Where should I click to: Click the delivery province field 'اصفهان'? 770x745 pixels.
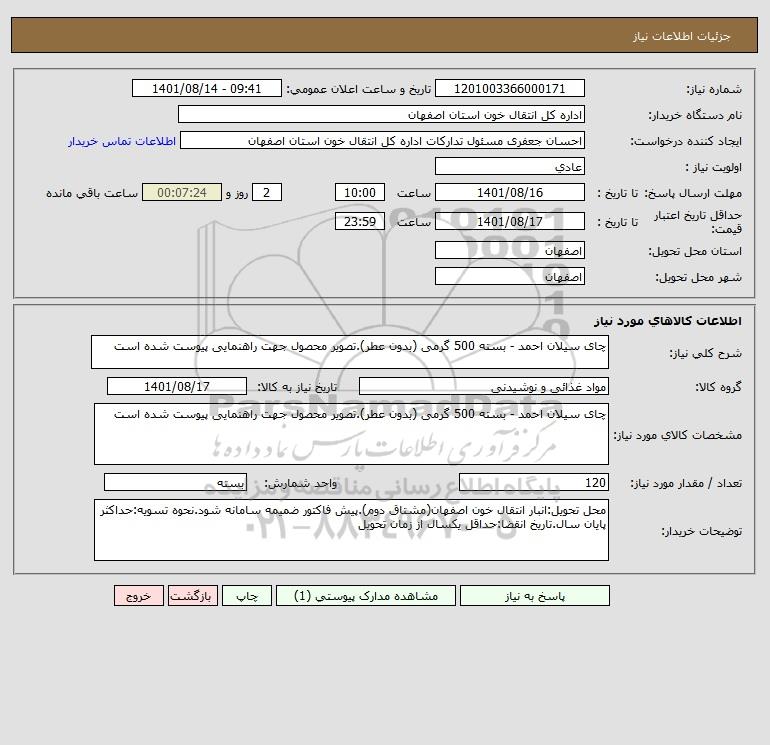pyautogui.click(x=510, y=250)
